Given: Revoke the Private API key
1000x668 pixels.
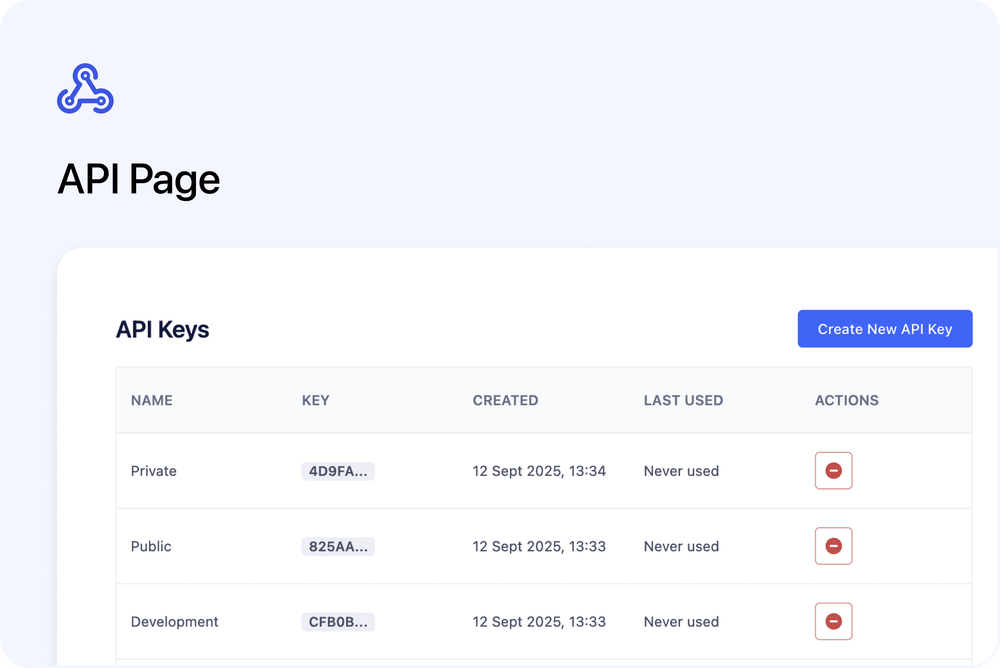Looking at the screenshot, I should [833, 470].
